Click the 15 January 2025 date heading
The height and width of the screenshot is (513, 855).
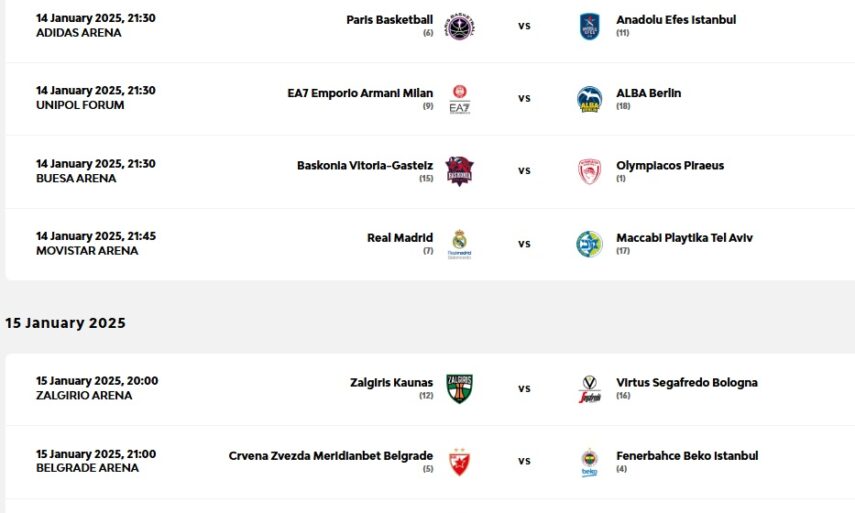point(65,323)
